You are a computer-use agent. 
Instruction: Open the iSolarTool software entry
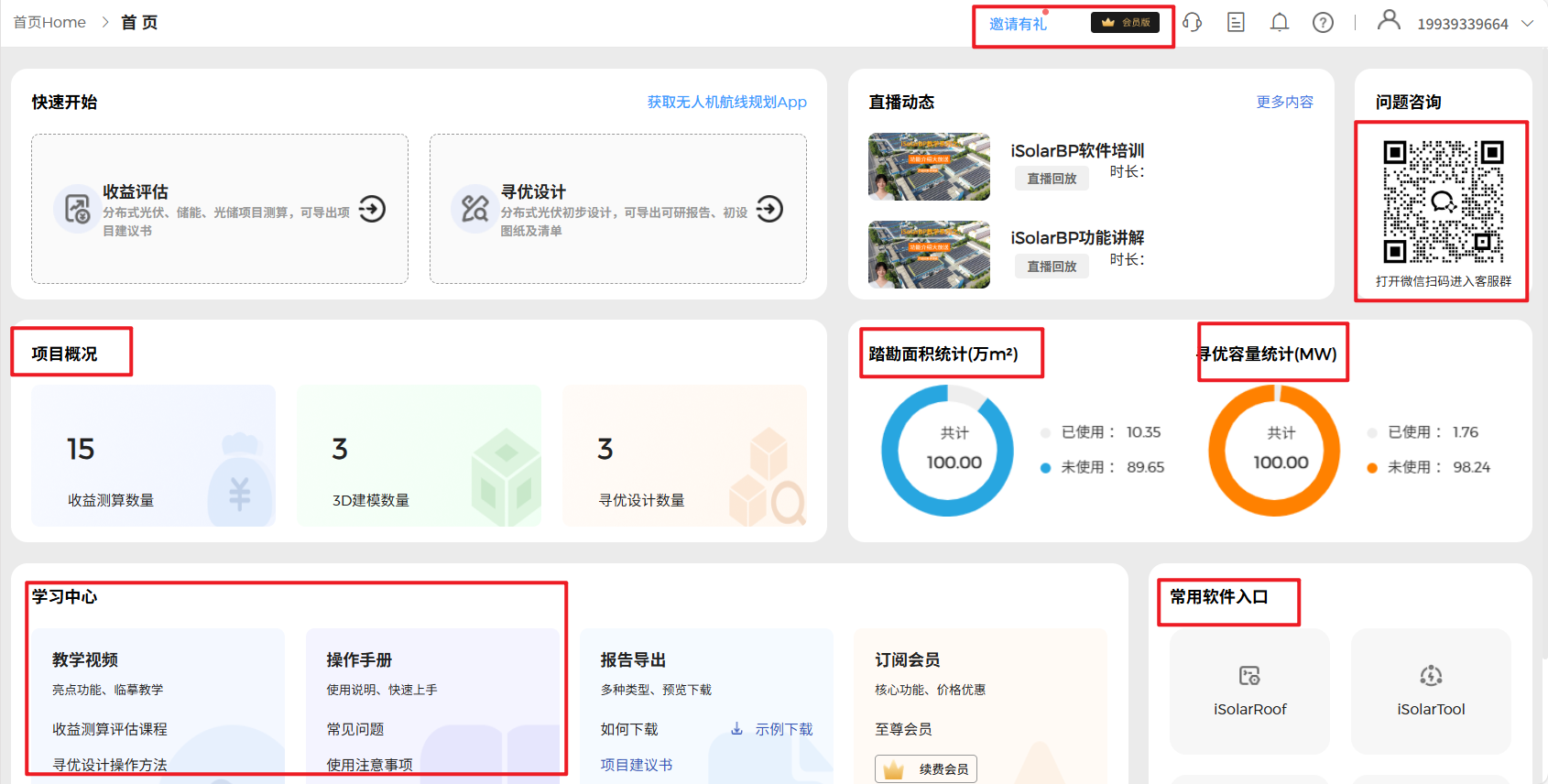point(1430,691)
